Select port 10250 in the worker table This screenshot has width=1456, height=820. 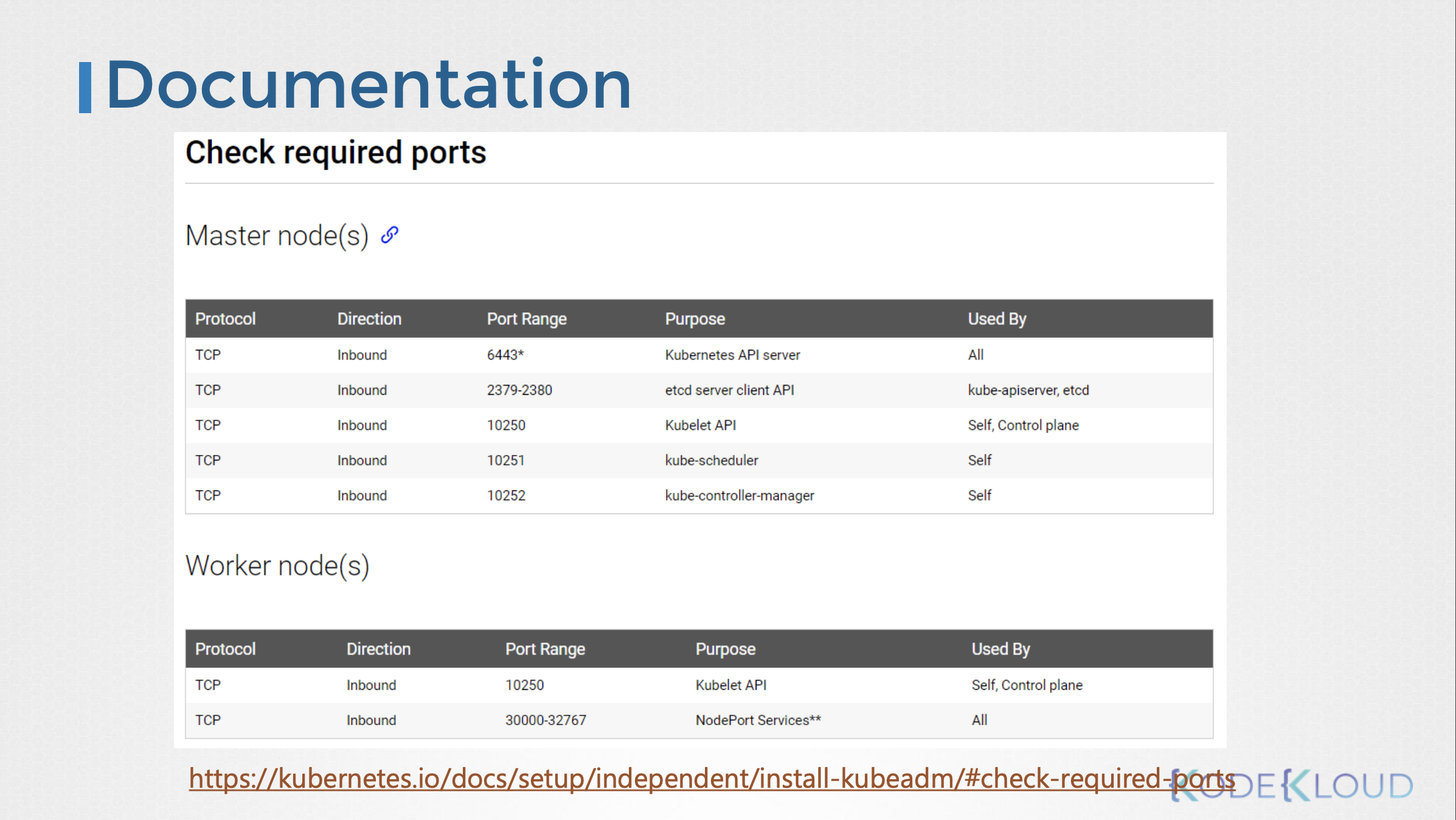tap(524, 685)
